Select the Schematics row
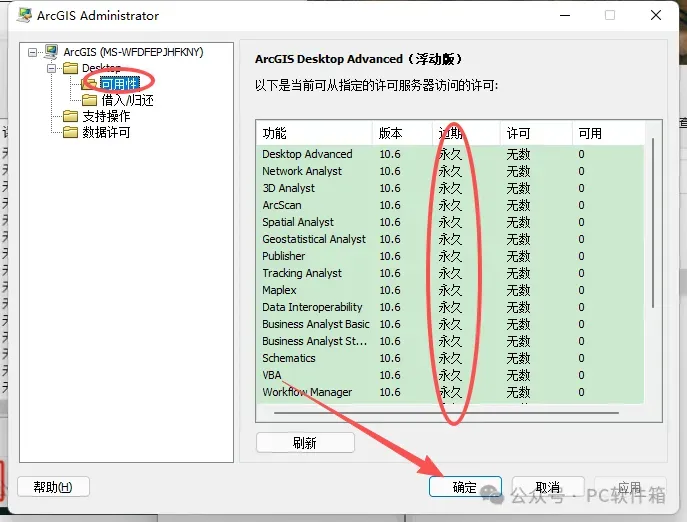The width and height of the screenshot is (687, 522). point(450,358)
